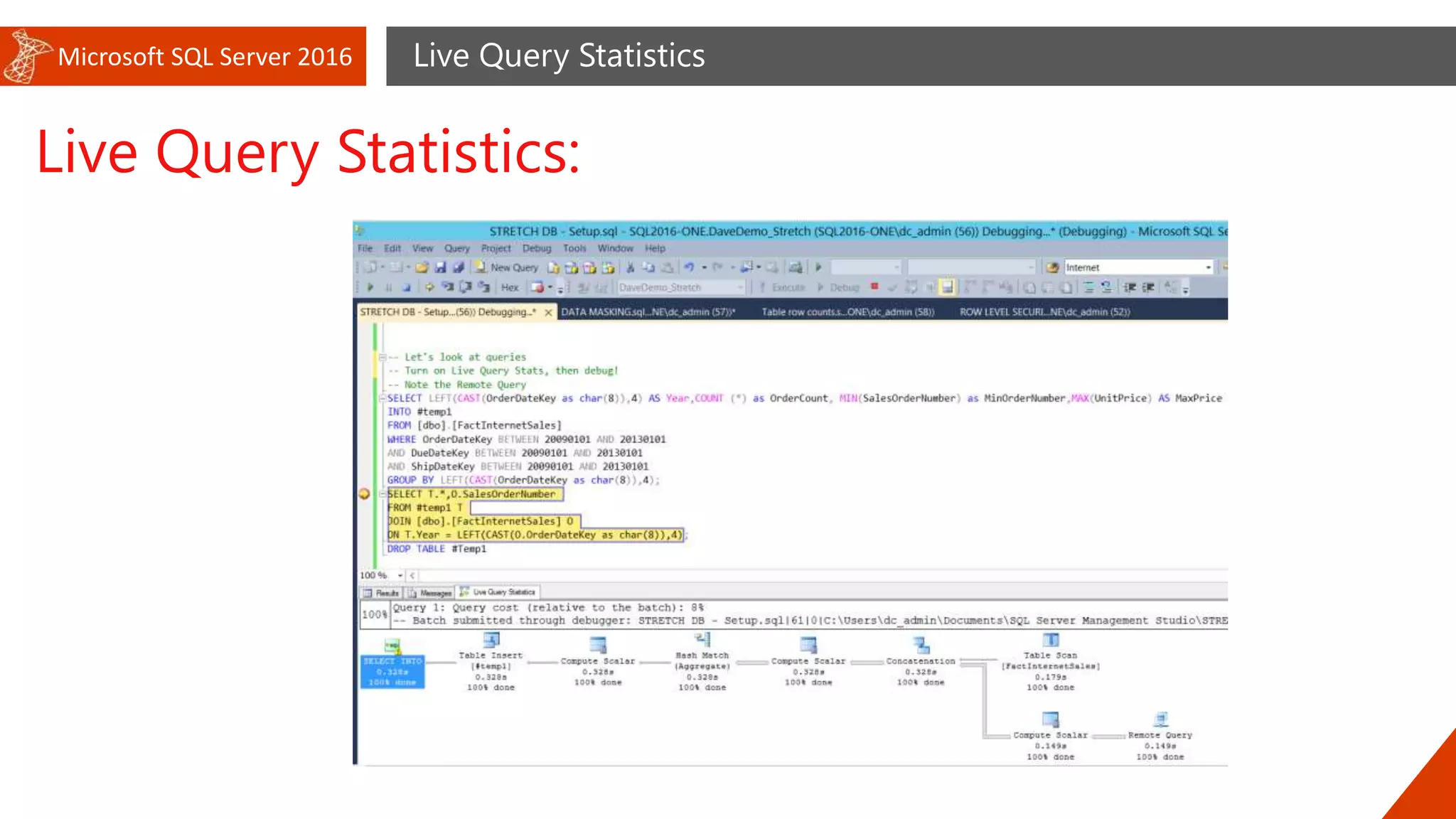The height and width of the screenshot is (819, 1456).
Task: Select the Hash Match (Aggregate) operator
Action: pos(702,663)
